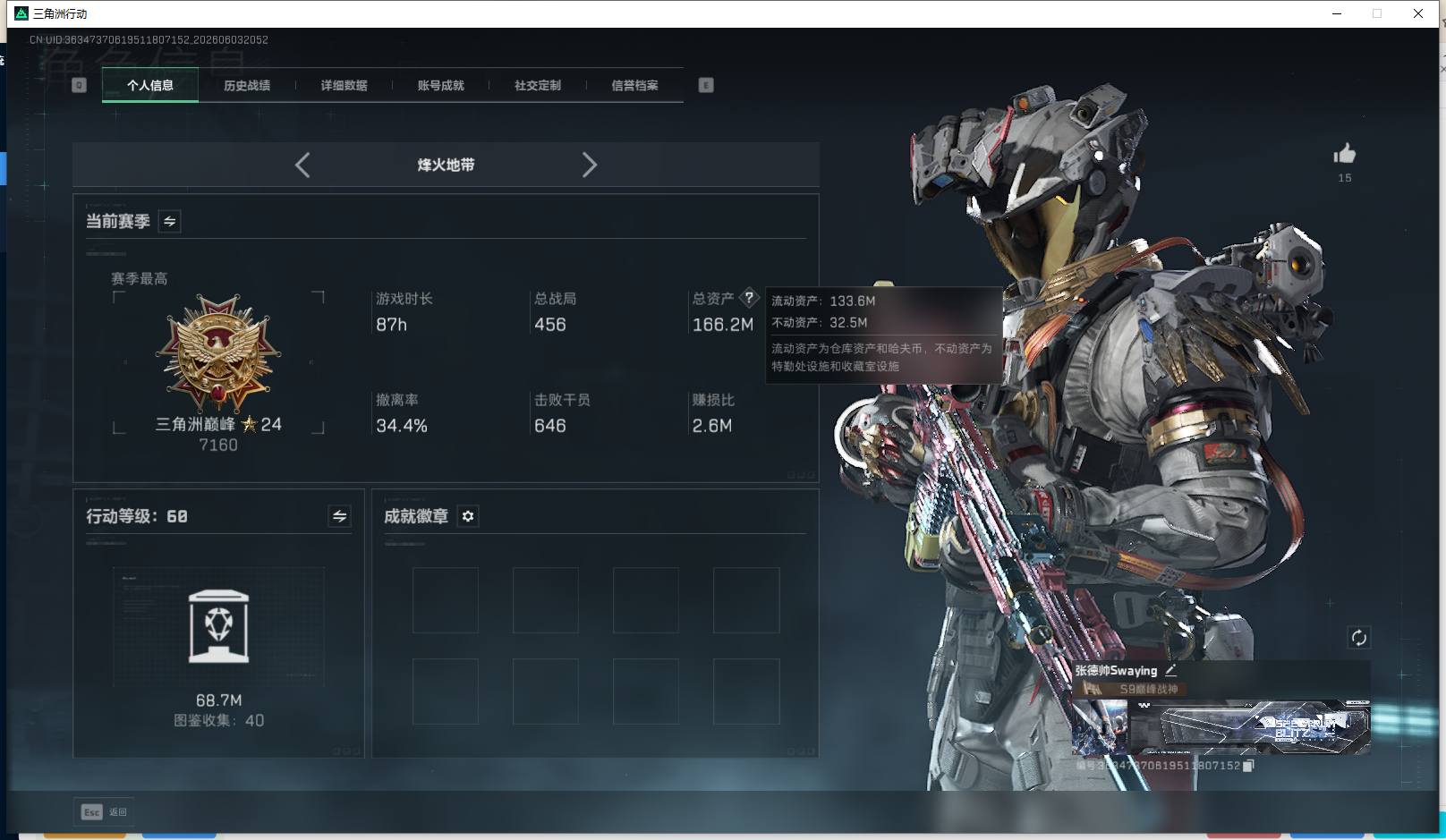1446x840 pixels.
Task: Open the 详细数据 tab
Action: [344, 85]
